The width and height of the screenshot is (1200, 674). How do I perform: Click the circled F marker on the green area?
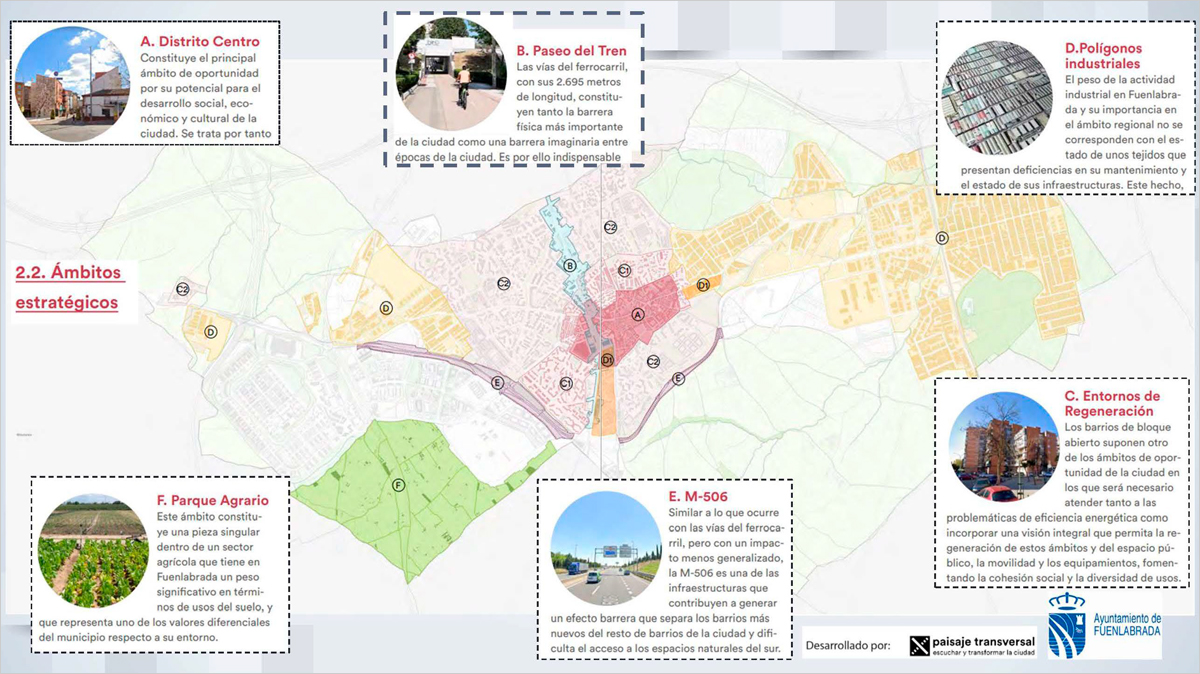point(398,485)
